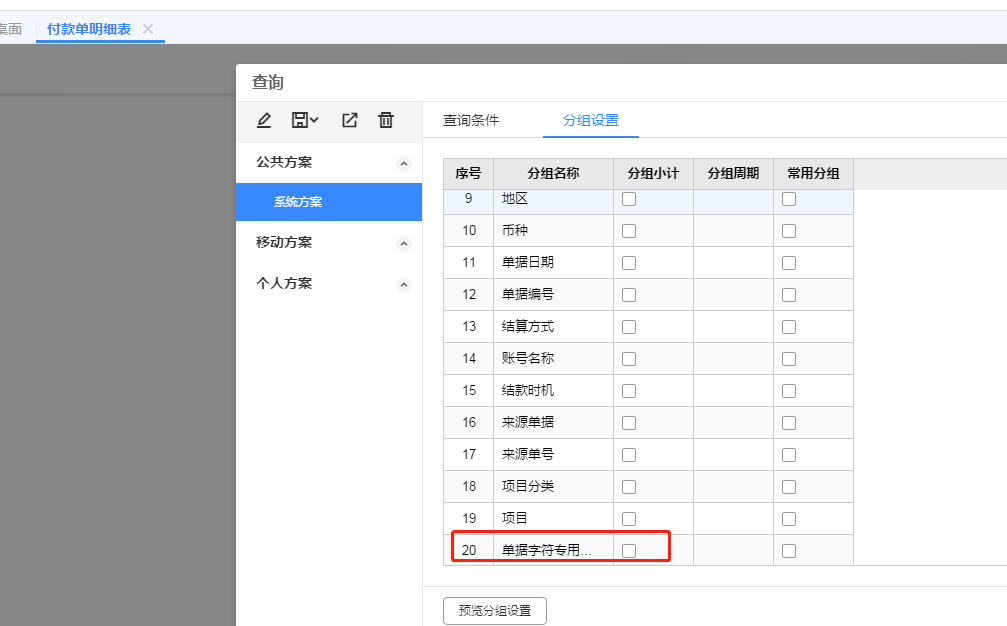This screenshot has height=626, width=1007.
Task: Switch to the 查询条件 tab
Action: coord(471,120)
